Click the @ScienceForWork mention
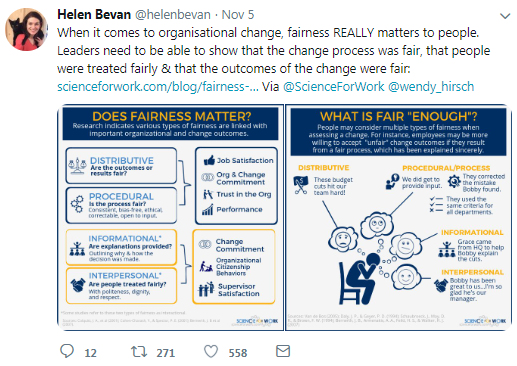 (333, 87)
